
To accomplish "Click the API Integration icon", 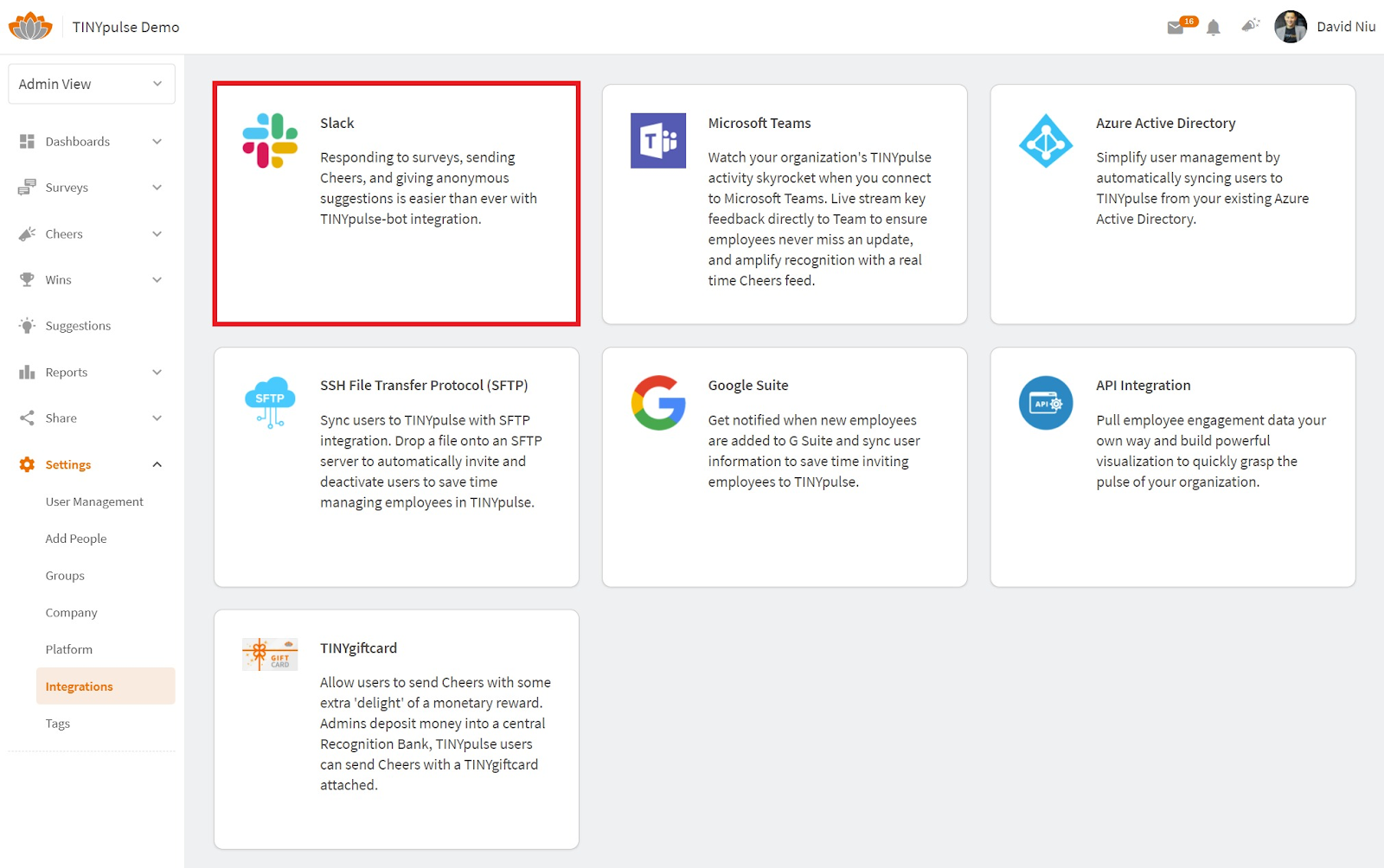I will point(1046,403).
